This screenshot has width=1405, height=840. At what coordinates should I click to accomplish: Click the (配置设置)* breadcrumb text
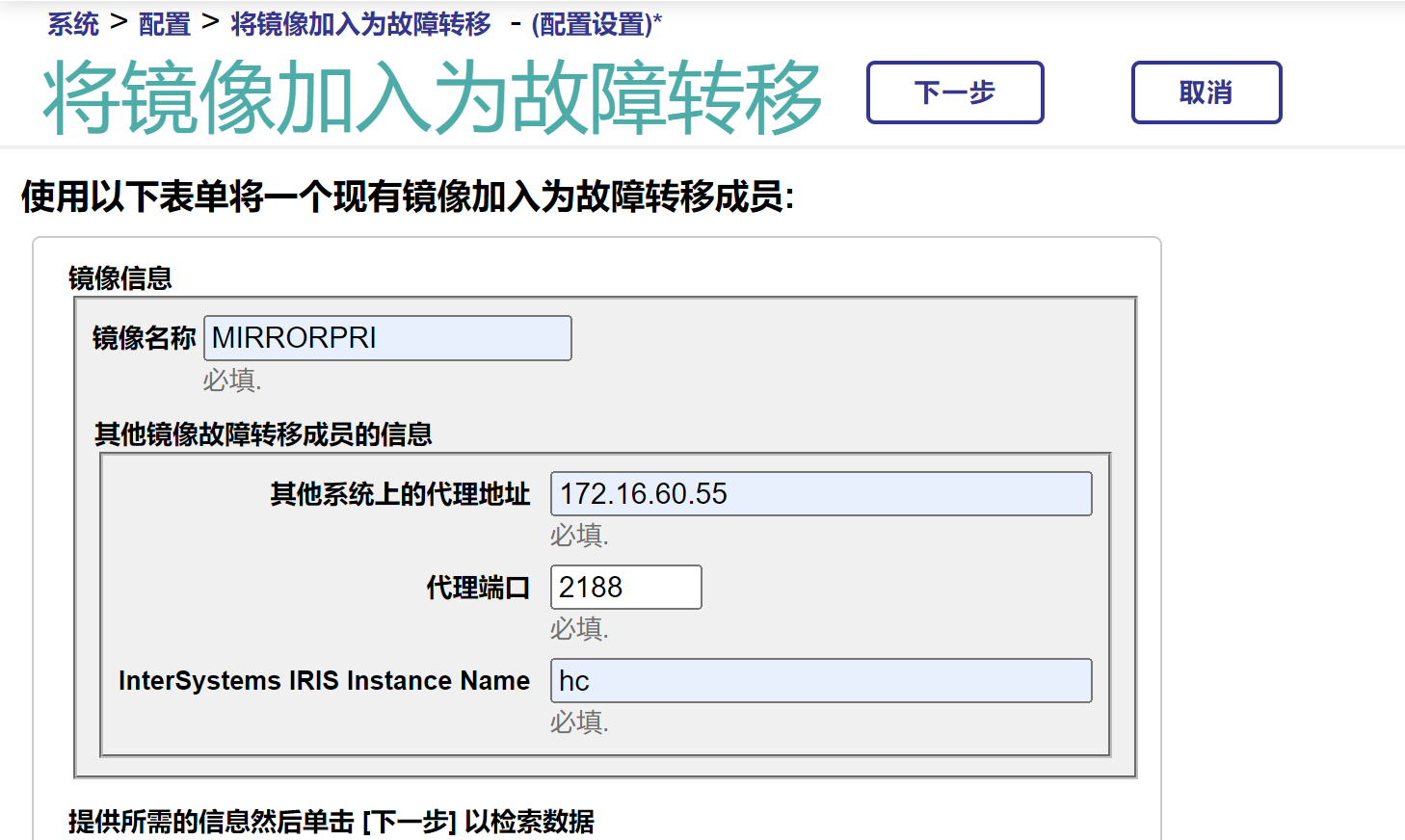596,24
